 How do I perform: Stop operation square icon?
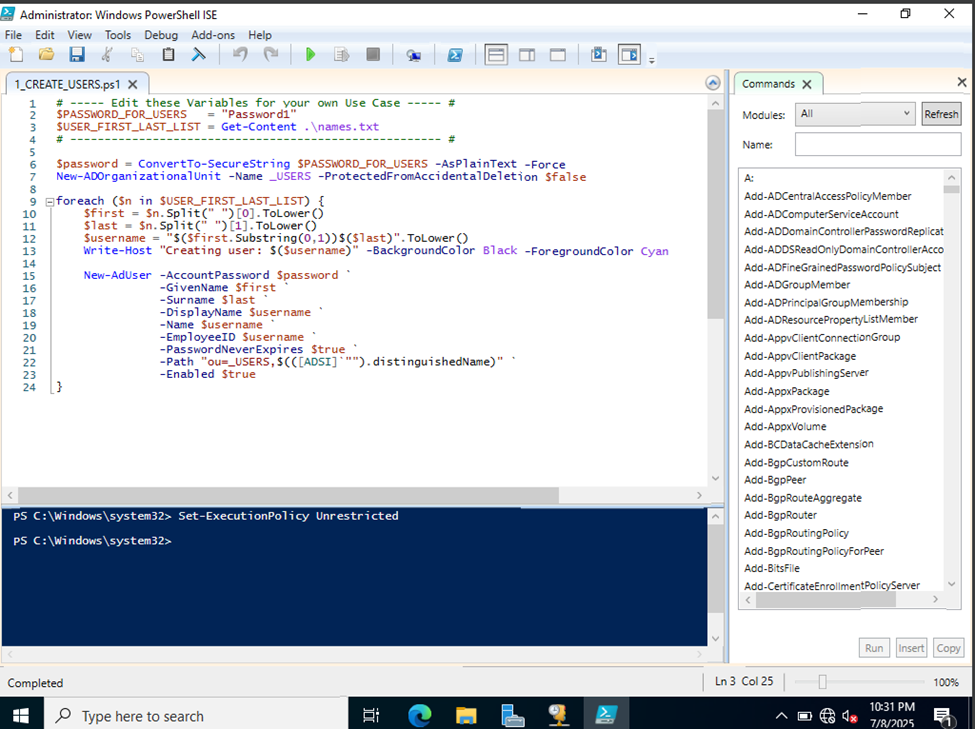(372, 55)
